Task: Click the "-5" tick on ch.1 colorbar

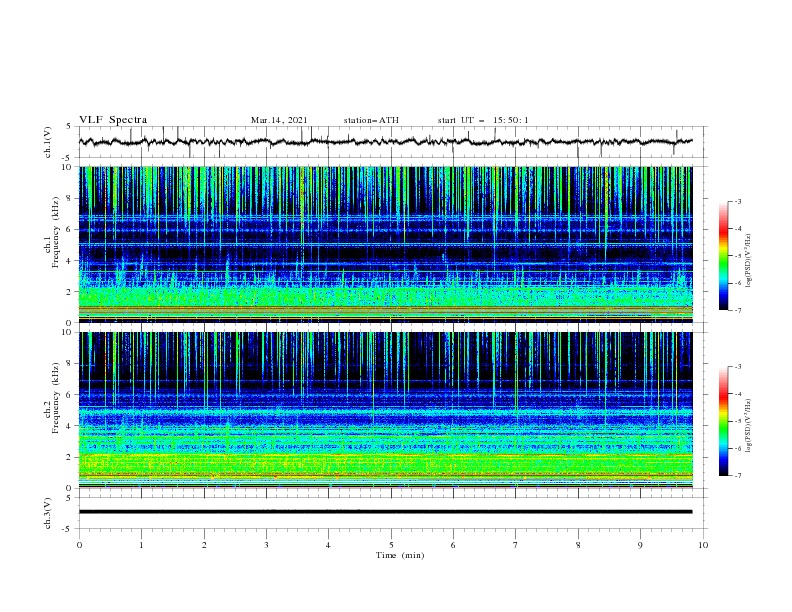Action: 737,256
